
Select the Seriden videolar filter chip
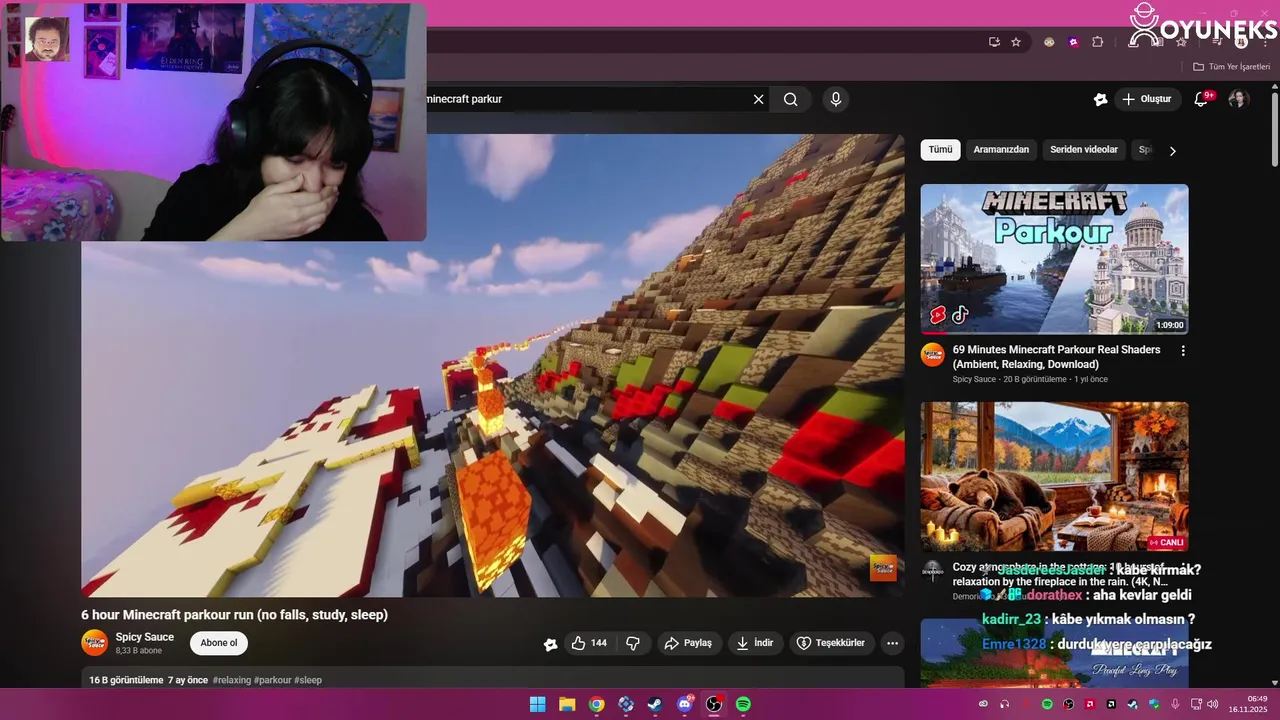coord(1084,150)
